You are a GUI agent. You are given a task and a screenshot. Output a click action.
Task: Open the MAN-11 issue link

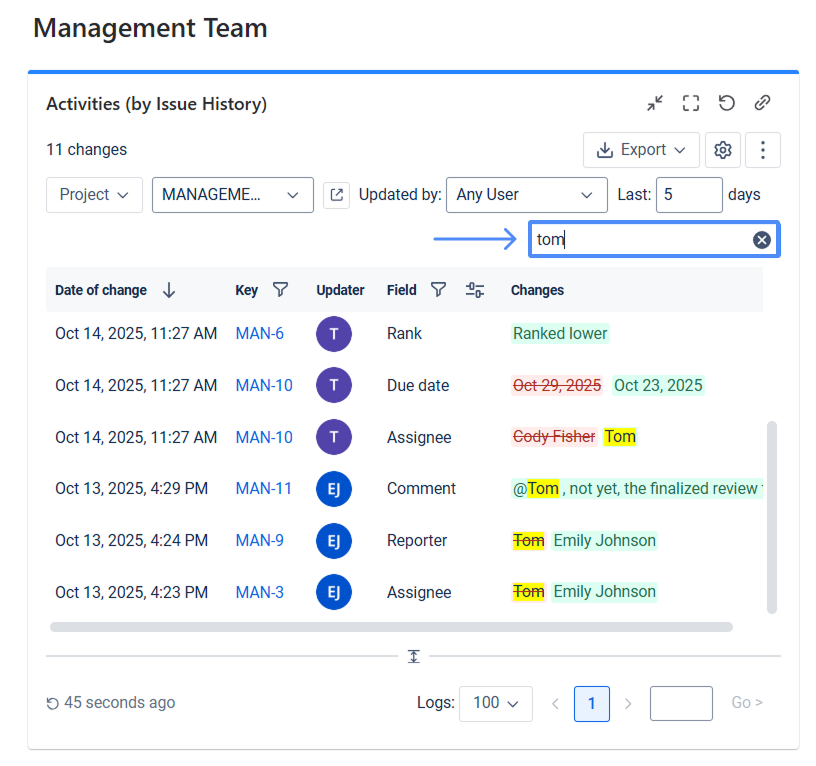(x=264, y=489)
